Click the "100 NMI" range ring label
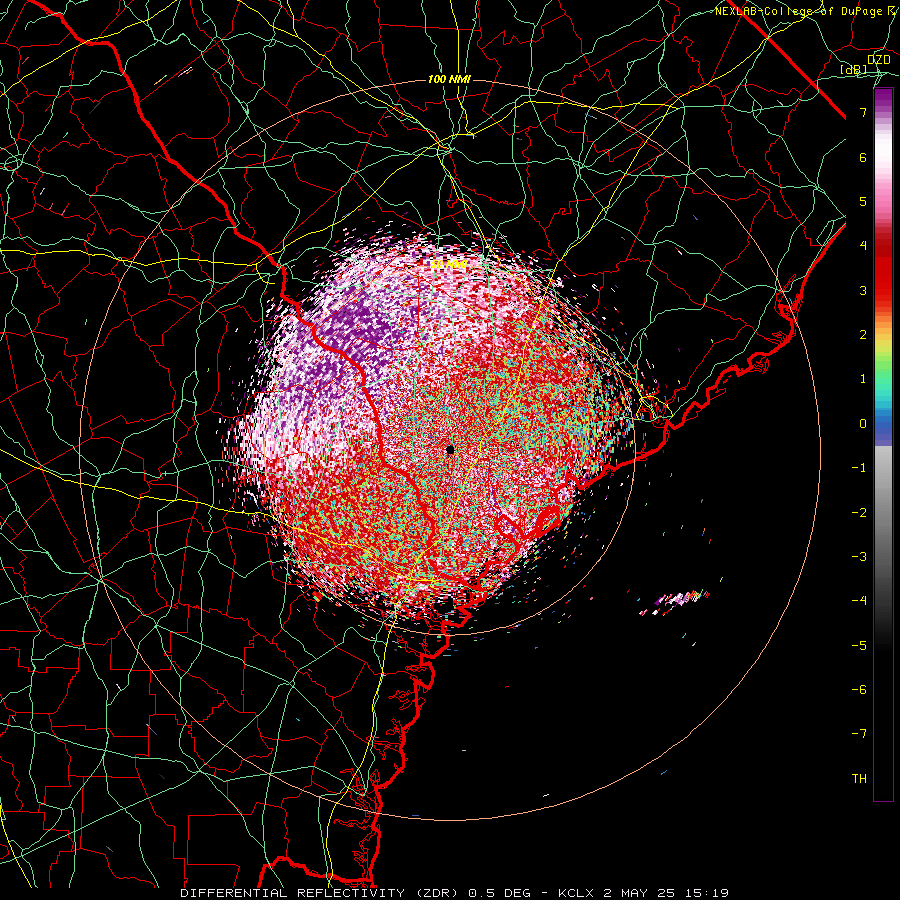 pyautogui.click(x=449, y=79)
